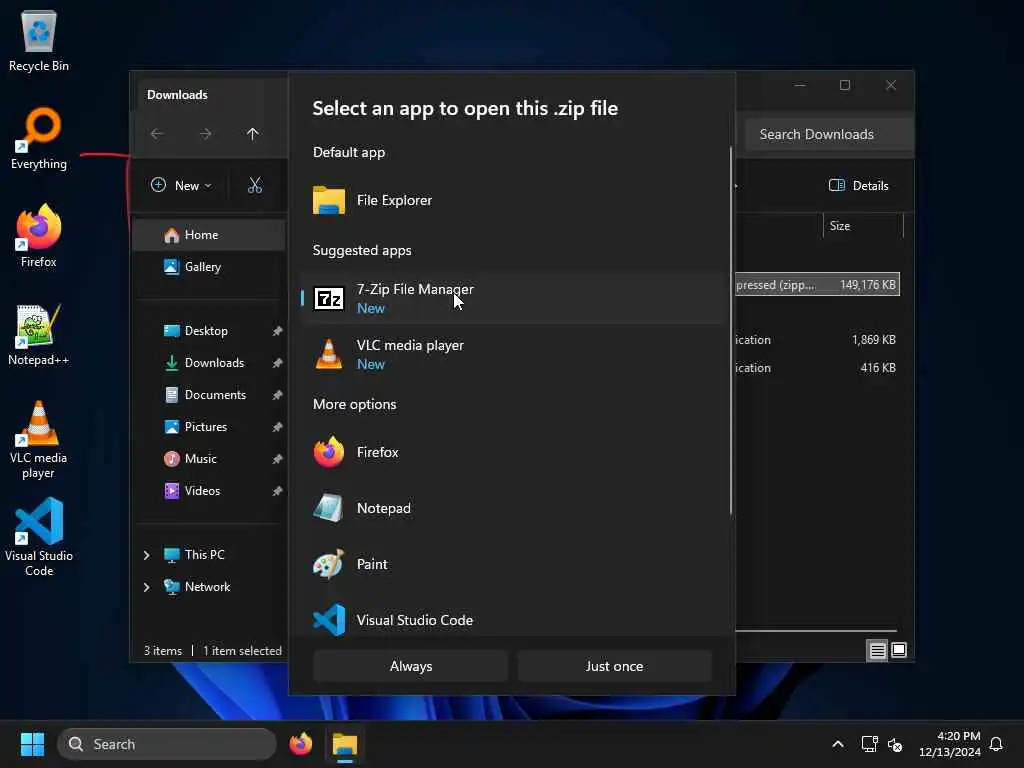
Task: Unpin Videos via its pin icon
Action: [x=278, y=491]
